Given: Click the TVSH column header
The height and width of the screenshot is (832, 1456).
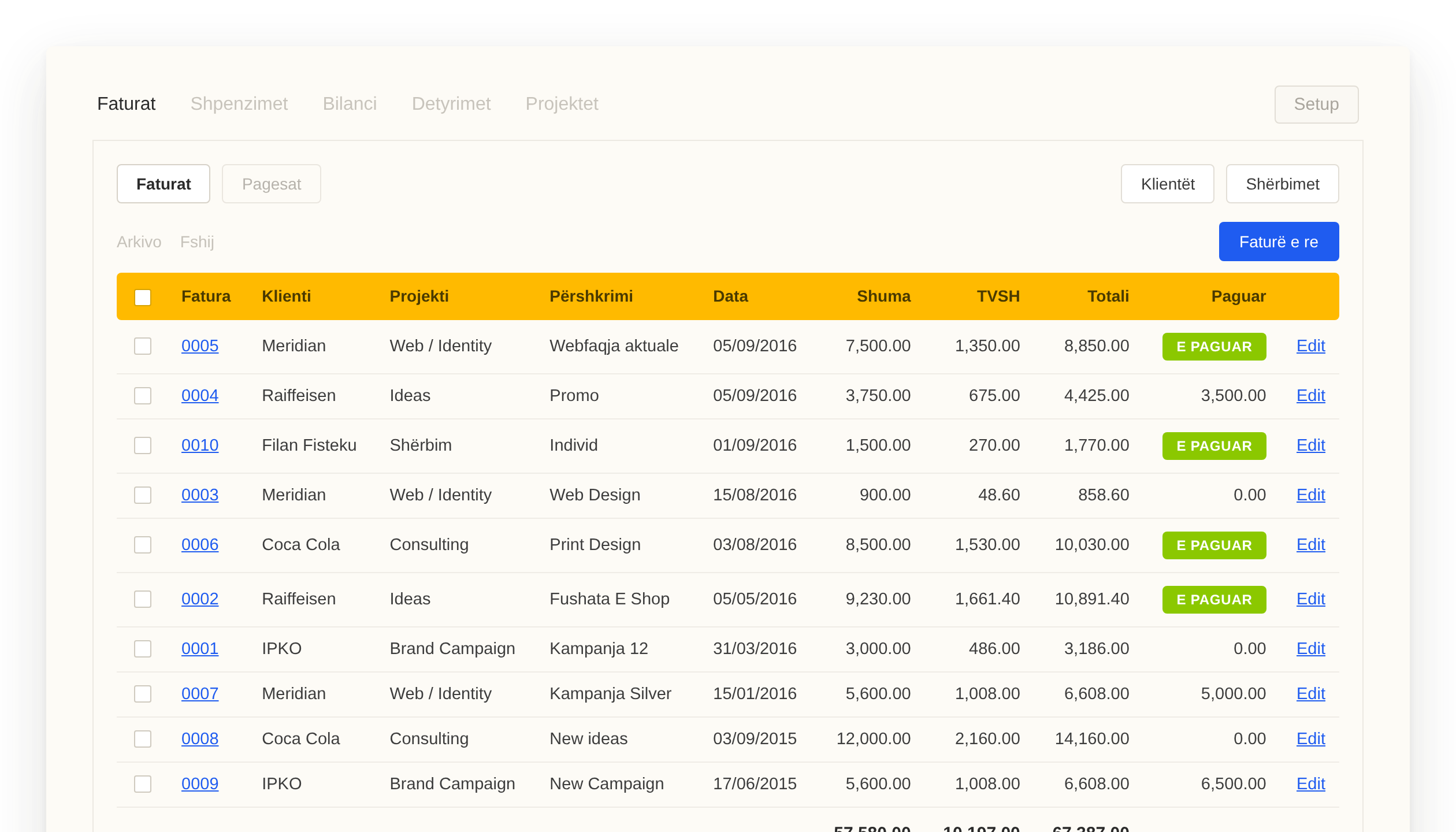Looking at the screenshot, I should (998, 296).
